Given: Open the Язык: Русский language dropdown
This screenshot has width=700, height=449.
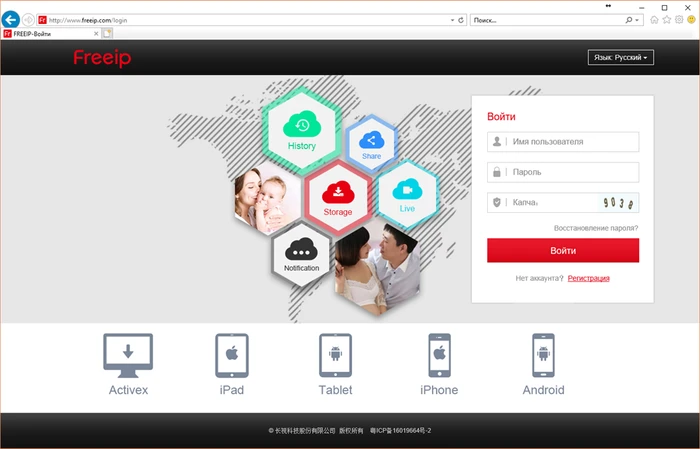Looking at the screenshot, I should [621, 58].
